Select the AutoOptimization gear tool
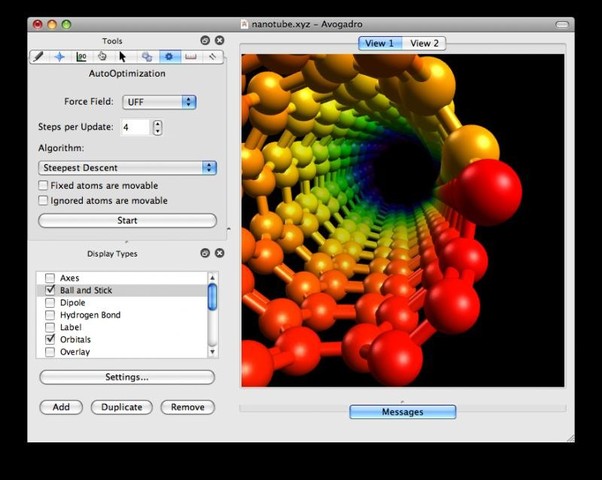The width and height of the screenshot is (602, 480). [x=169, y=57]
